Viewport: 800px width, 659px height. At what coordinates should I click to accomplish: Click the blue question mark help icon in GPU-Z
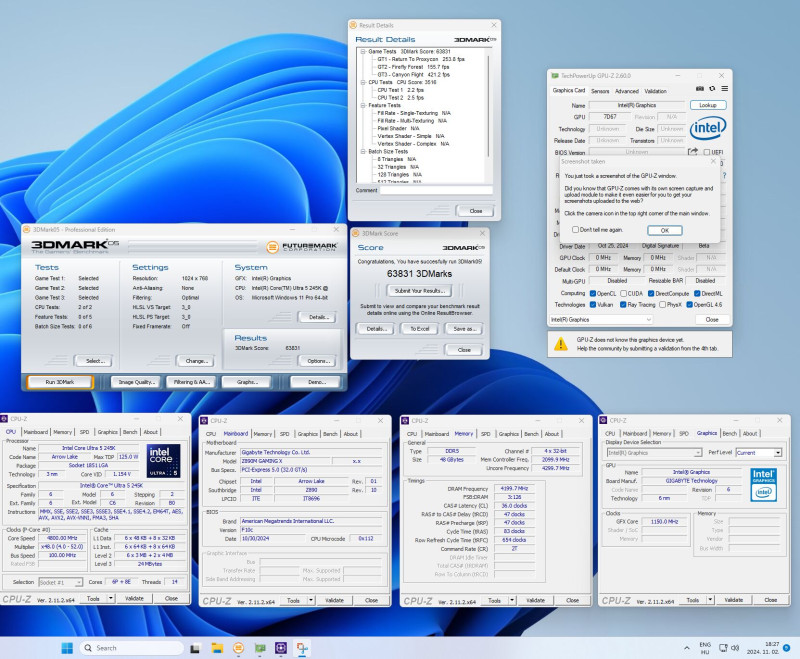click(x=724, y=175)
